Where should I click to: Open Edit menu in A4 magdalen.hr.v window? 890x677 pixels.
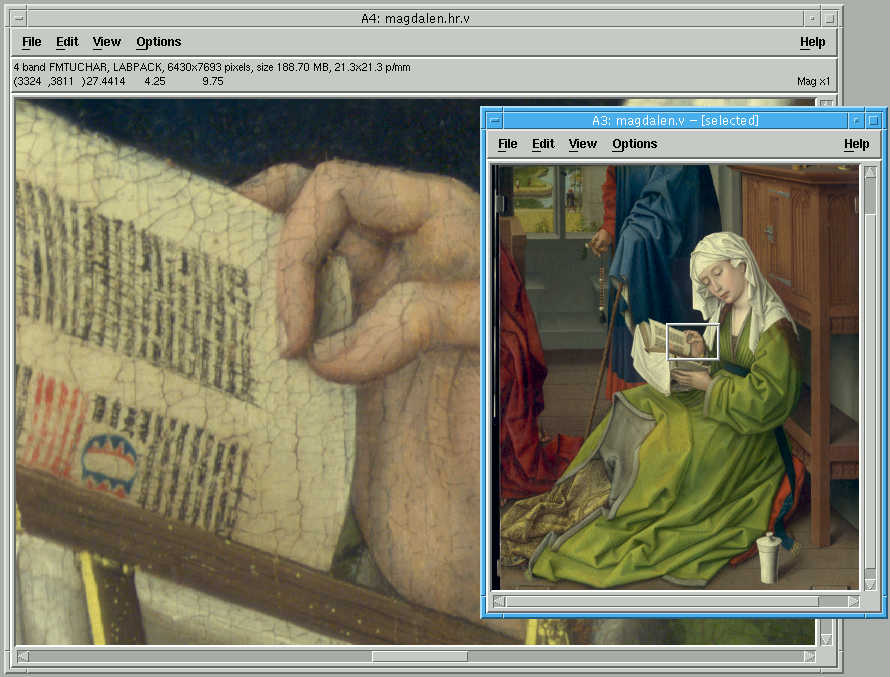[67, 42]
